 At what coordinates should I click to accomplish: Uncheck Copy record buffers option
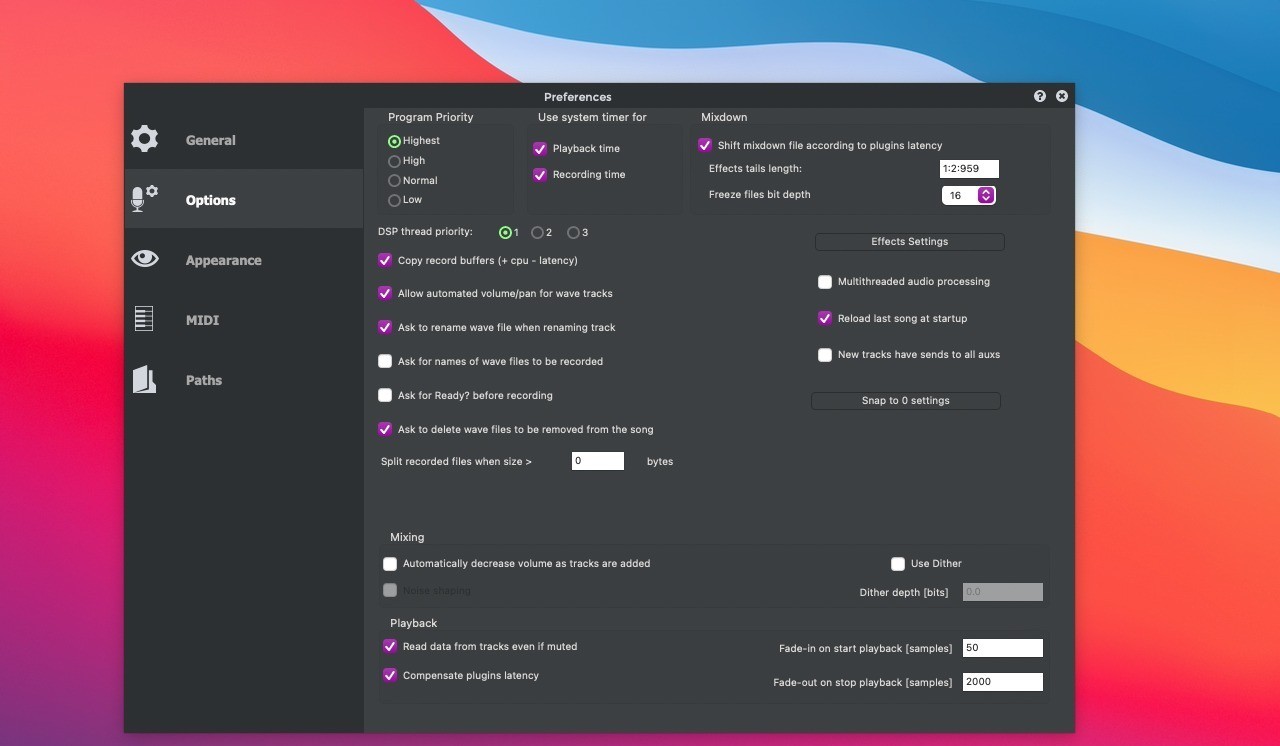point(385,260)
